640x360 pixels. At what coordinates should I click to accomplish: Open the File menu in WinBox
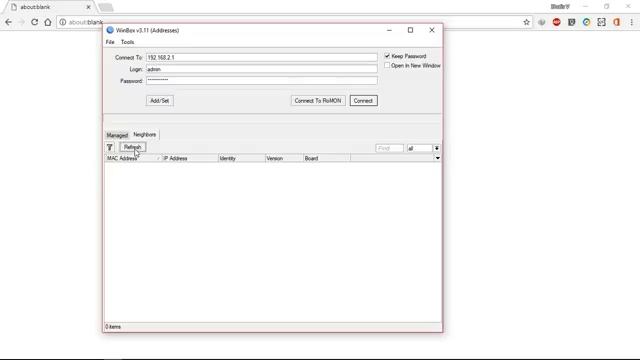click(x=110, y=42)
